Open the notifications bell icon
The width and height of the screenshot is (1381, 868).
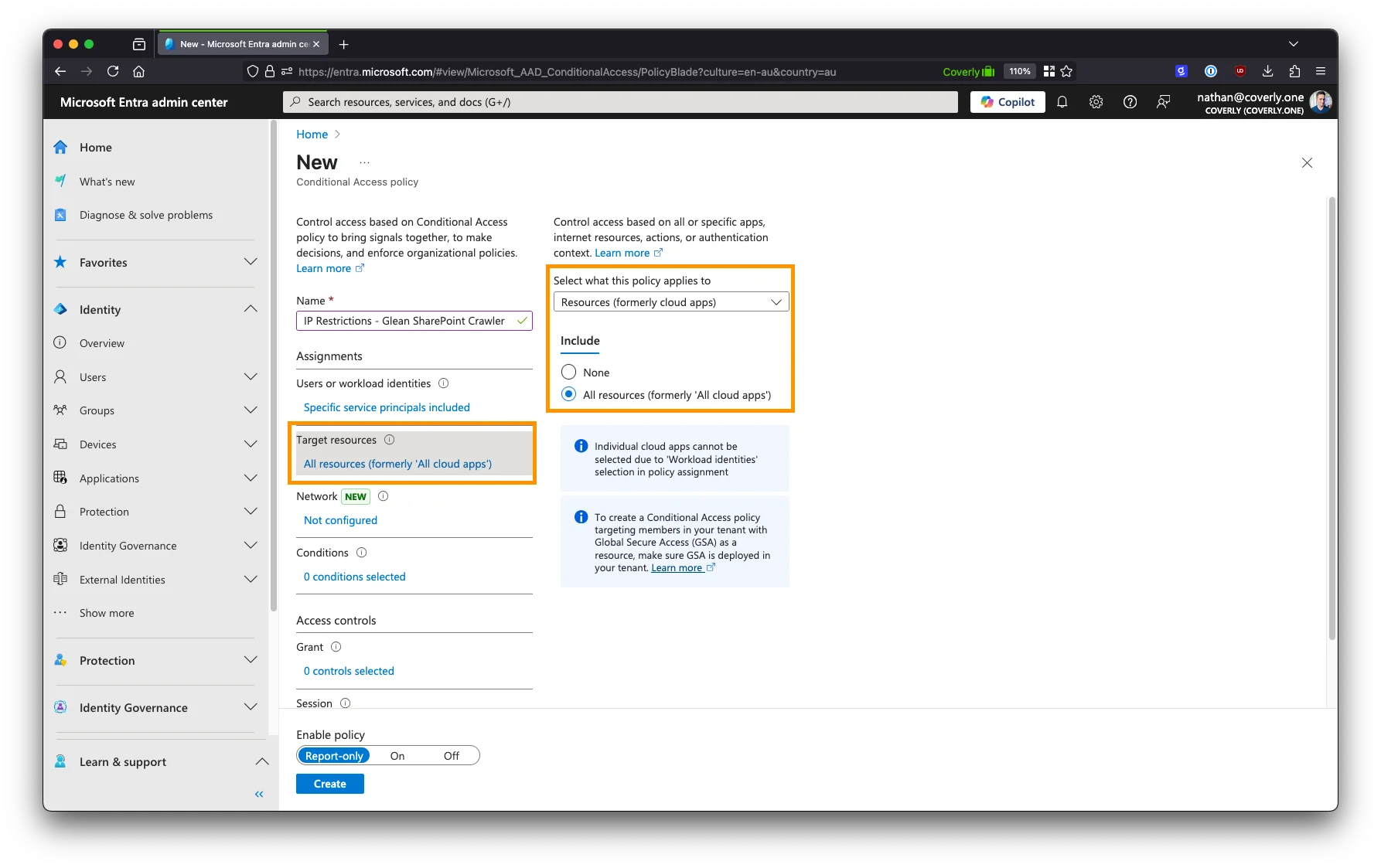(x=1062, y=102)
